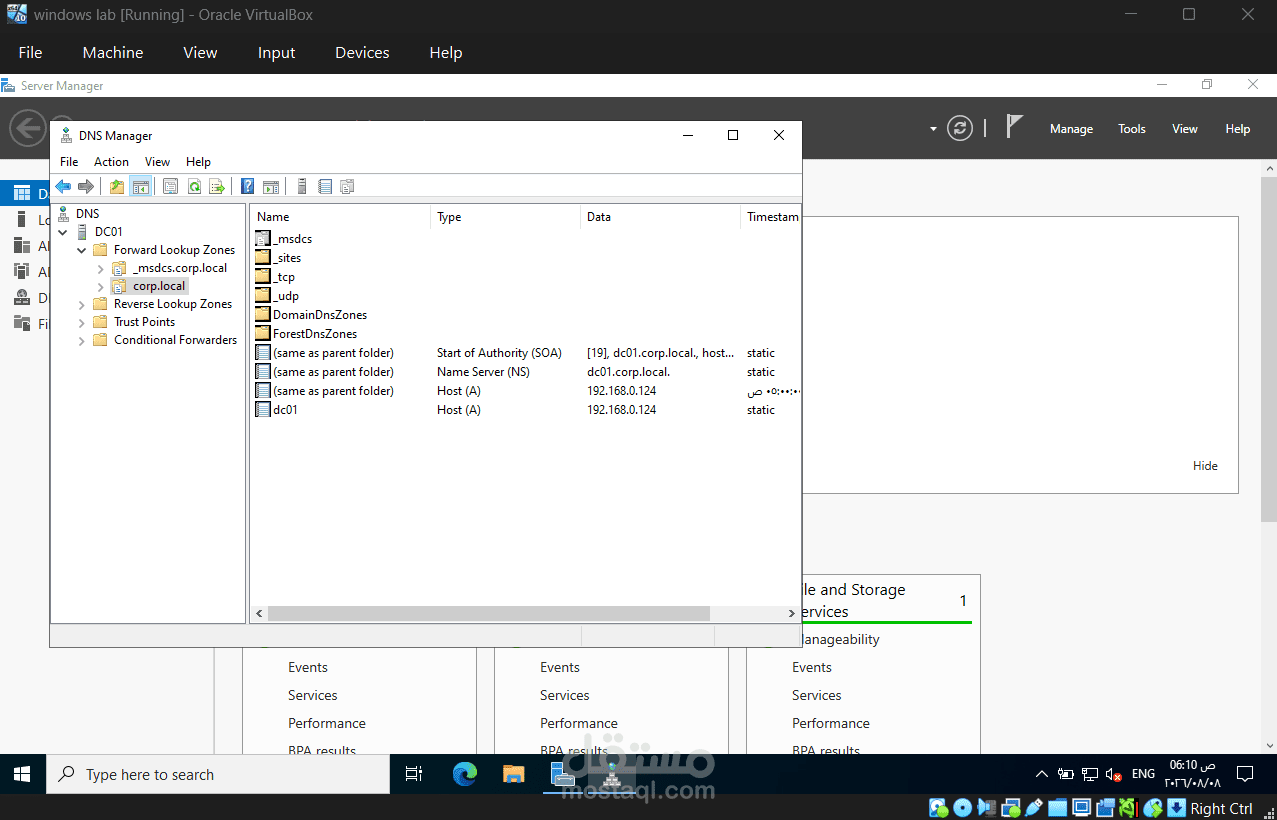Open the Tools menu in Server Manager
Image resolution: width=1277 pixels, height=820 pixels.
1132,129
